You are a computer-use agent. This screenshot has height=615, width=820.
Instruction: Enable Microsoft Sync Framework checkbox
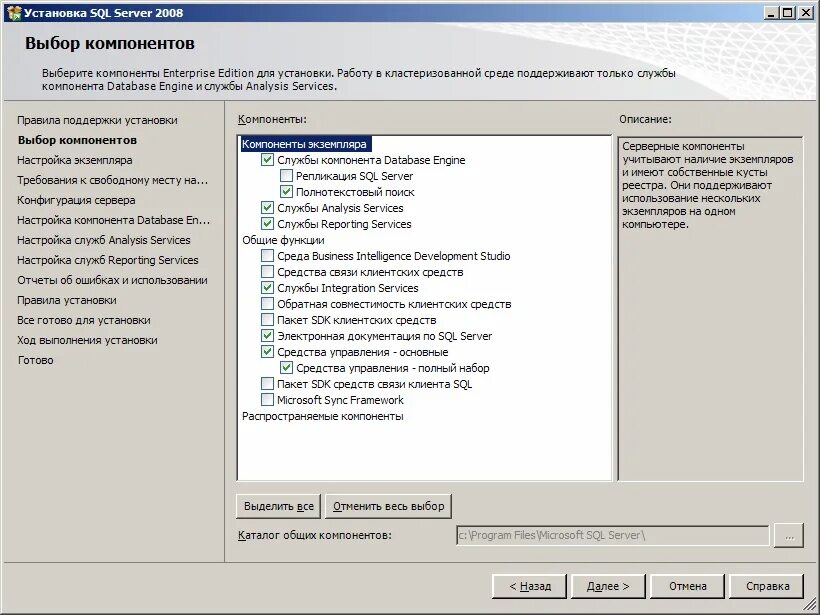(267, 400)
